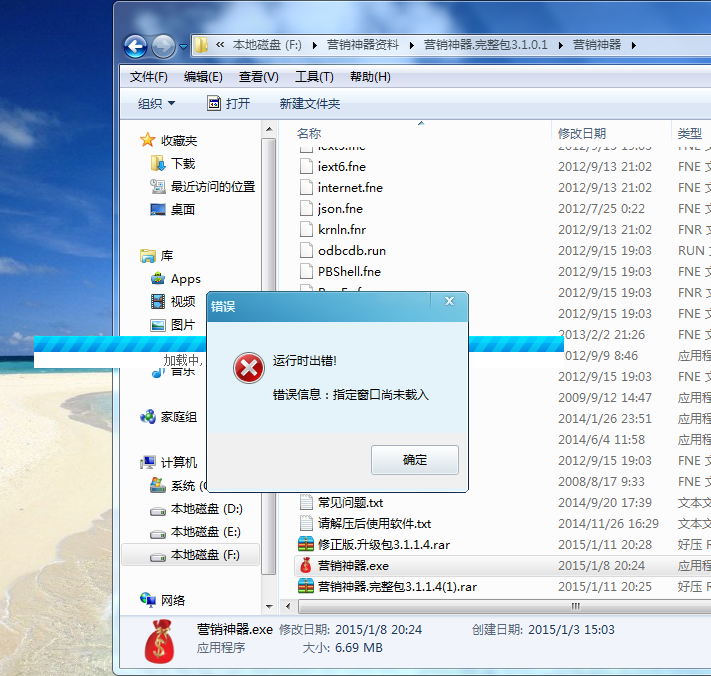Click the 修正版.升级包3.1.1.4.rar archive icon

(x=306, y=544)
